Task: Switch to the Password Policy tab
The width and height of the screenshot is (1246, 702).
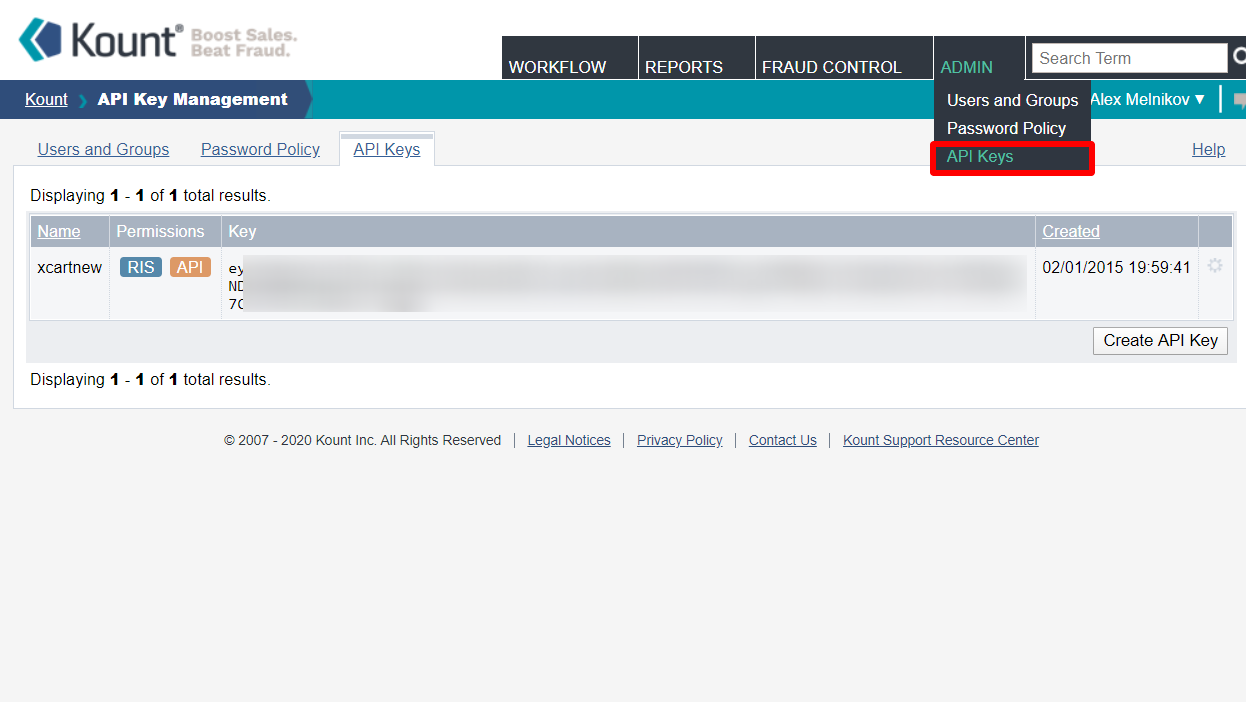Action: [260, 150]
